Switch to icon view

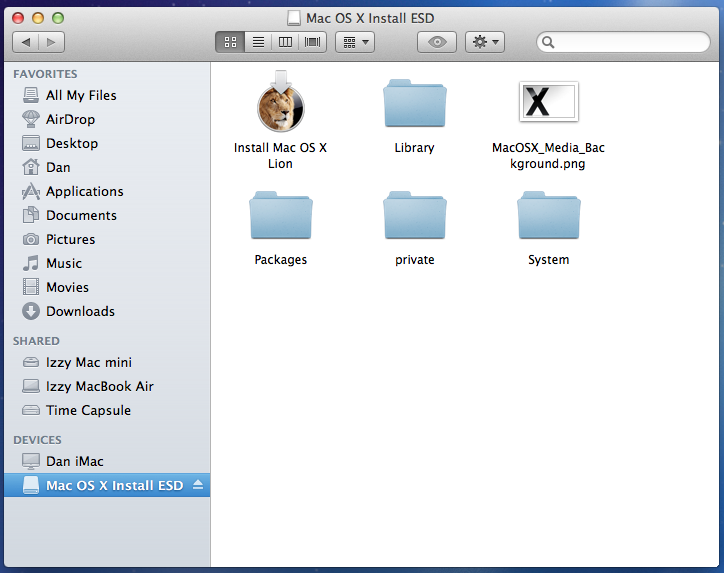pyautogui.click(x=230, y=42)
